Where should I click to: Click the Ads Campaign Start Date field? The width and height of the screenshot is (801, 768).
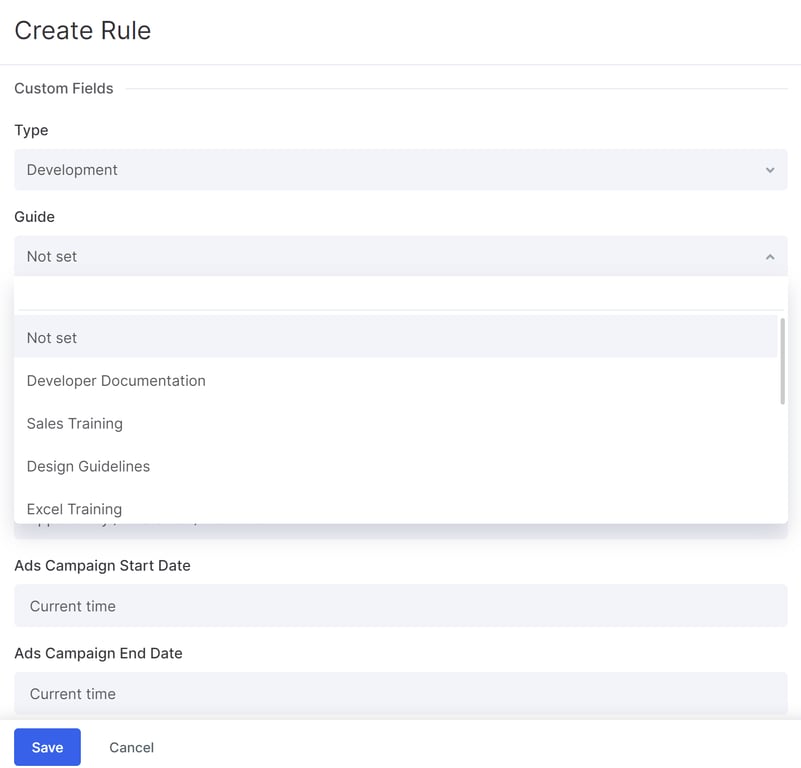[400, 606]
